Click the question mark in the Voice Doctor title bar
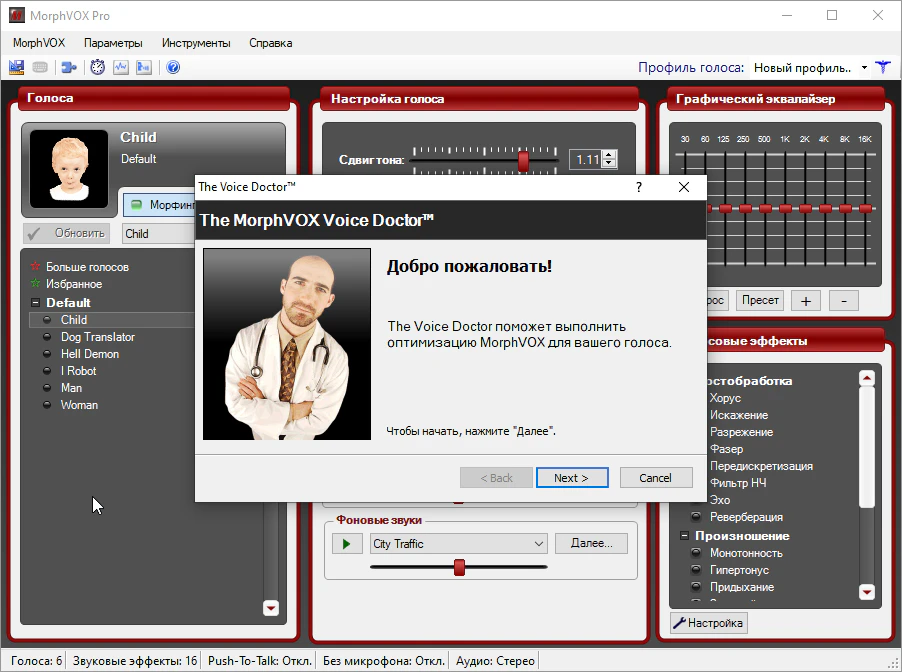Image resolution: width=902 pixels, height=672 pixels. pos(639,187)
